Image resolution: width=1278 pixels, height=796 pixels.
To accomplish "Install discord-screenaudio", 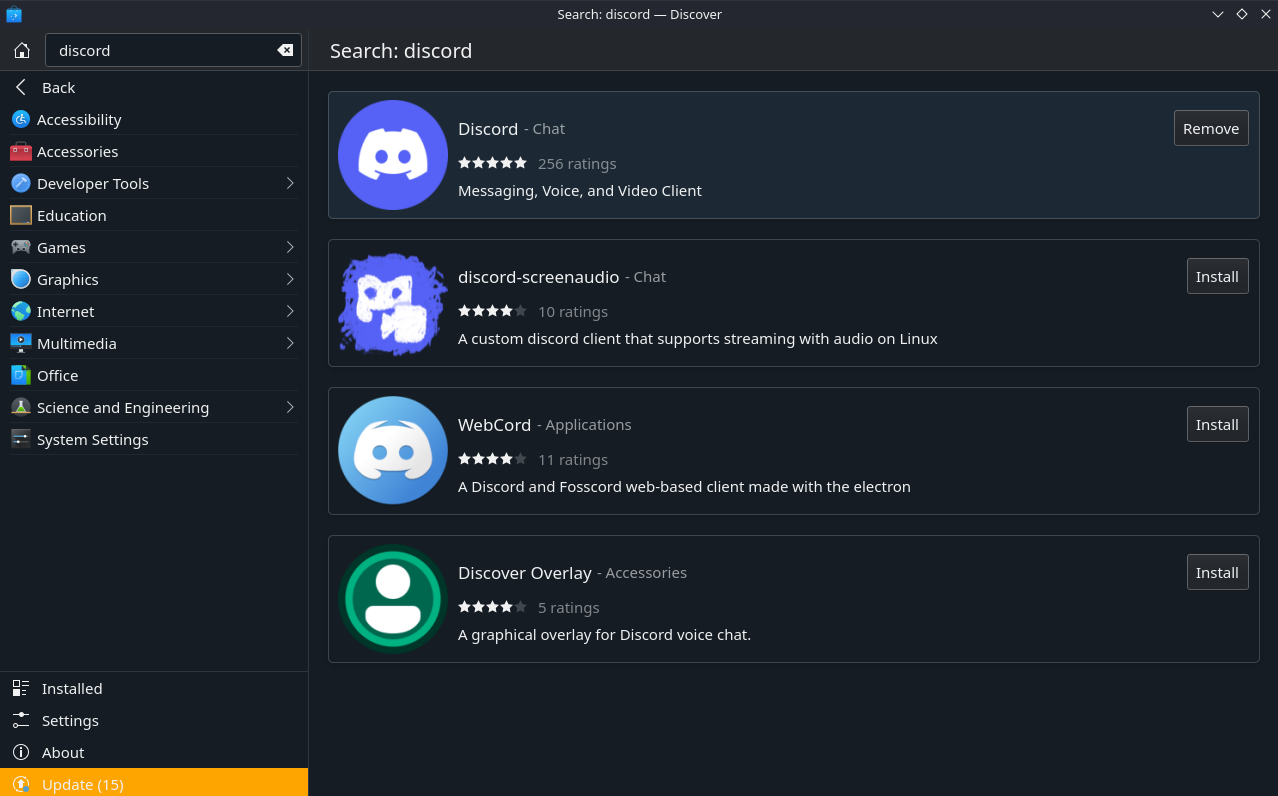I will pyautogui.click(x=1217, y=276).
